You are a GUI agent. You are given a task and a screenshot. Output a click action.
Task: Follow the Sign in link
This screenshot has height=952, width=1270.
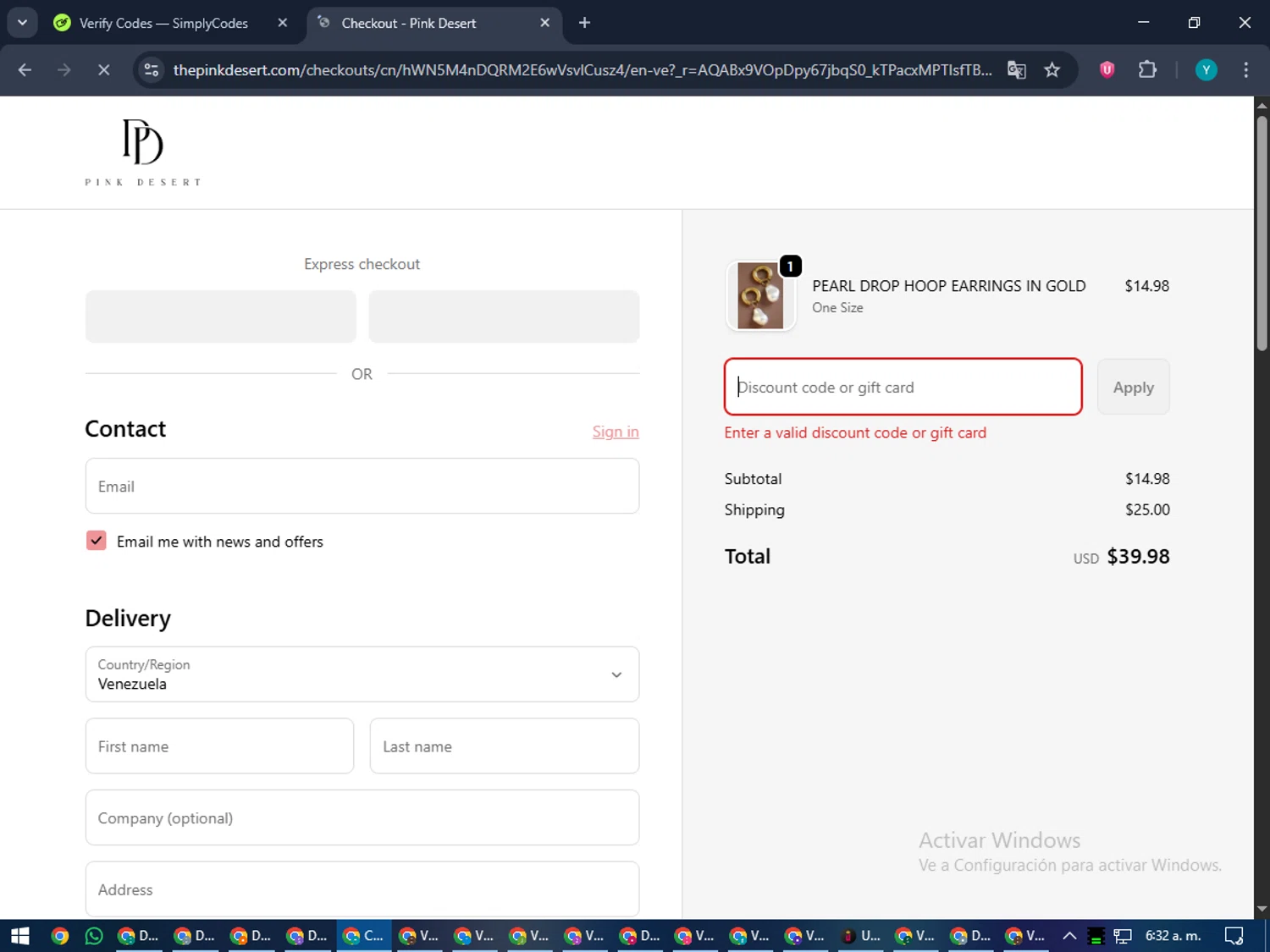(x=616, y=432)
